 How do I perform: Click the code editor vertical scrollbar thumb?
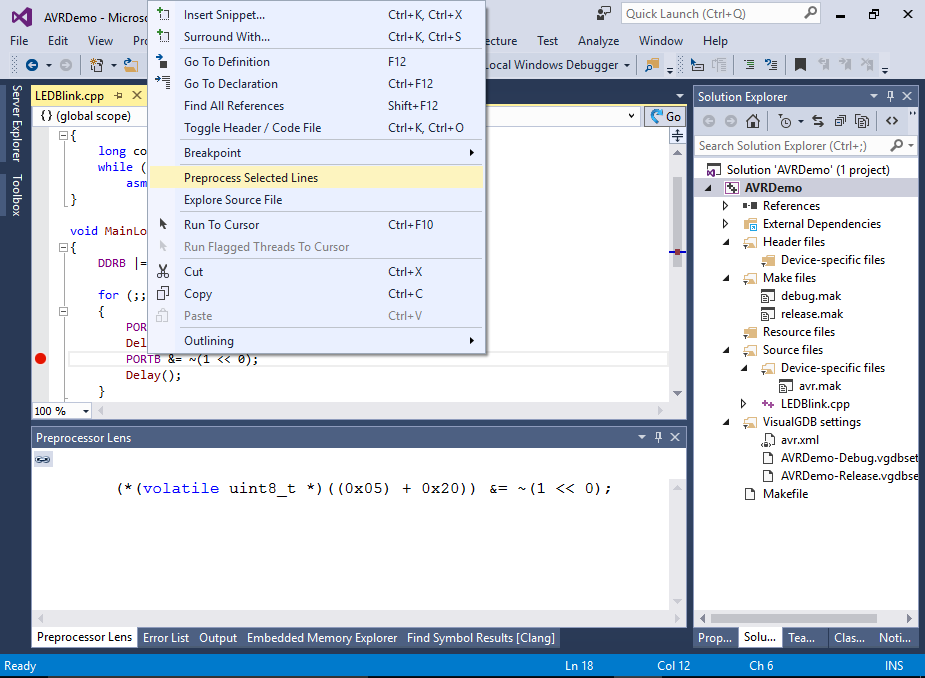point(677,221)
